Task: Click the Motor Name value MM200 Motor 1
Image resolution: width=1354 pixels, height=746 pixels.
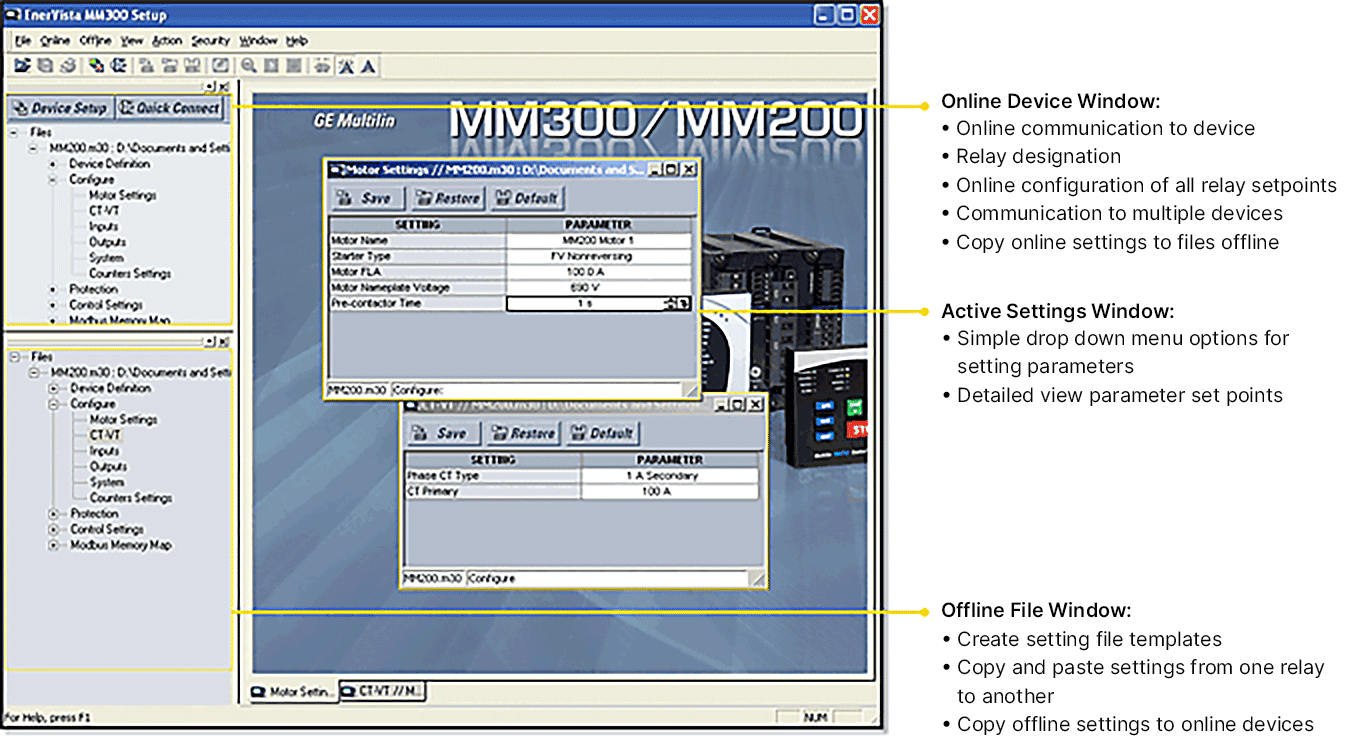Action: click(x=599, y=241)
